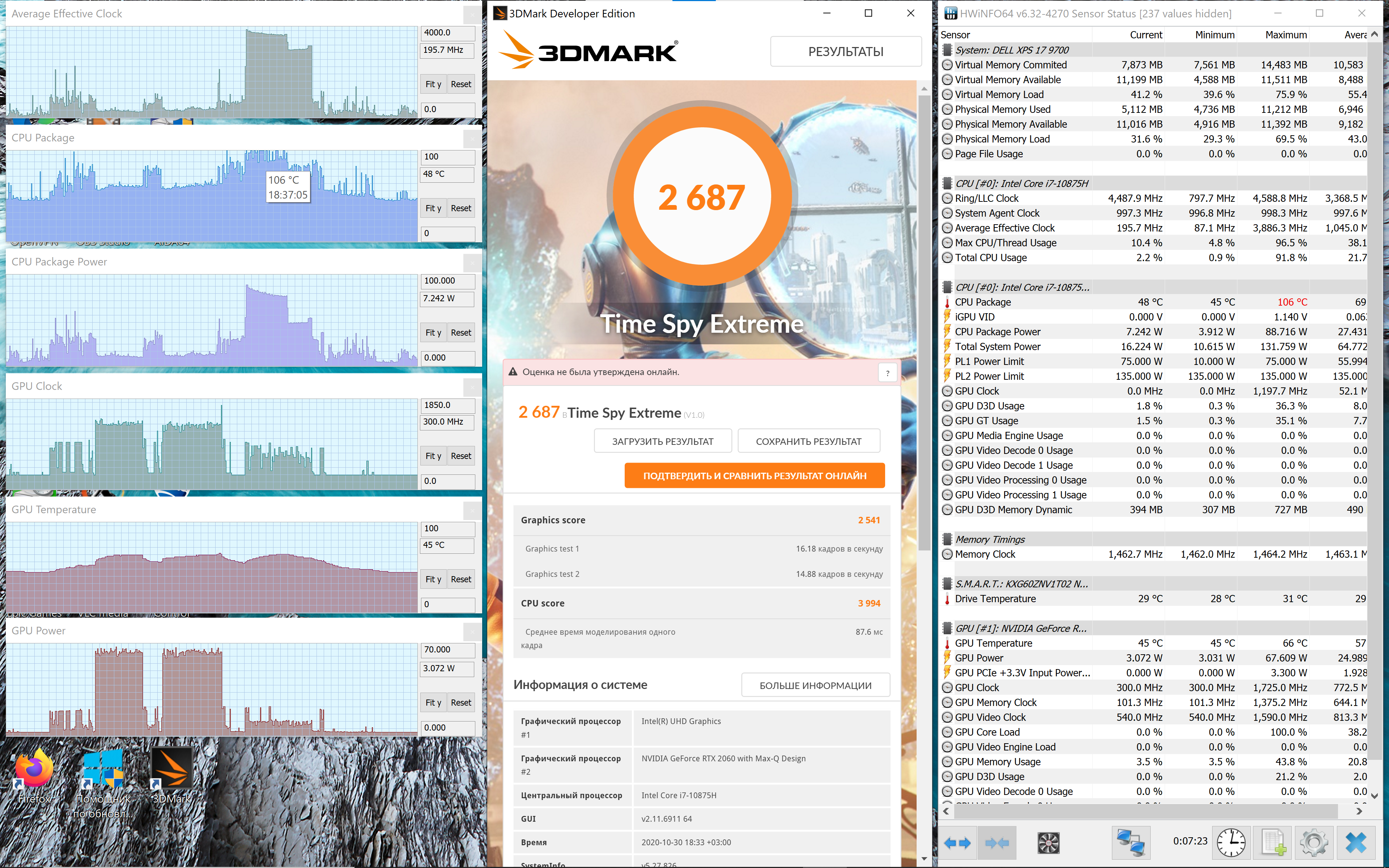The image size is (1389, 868).
Task: Click Fit y in Average Effective Clock graph
Action: pyautogui.click(x=433, y=84)
